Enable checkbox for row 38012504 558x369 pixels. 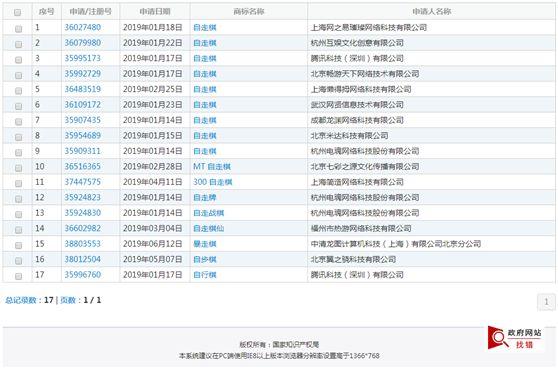19,261
